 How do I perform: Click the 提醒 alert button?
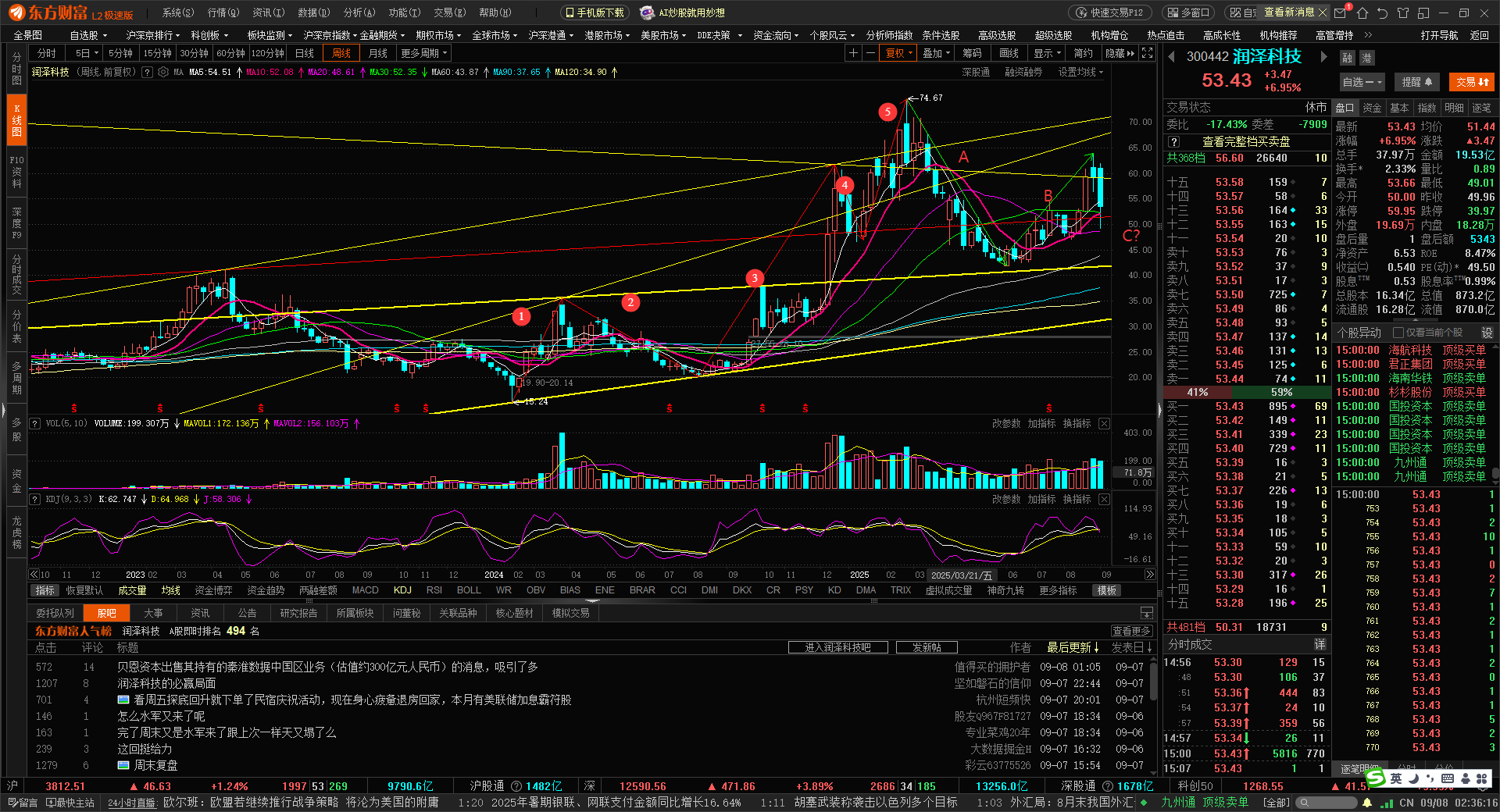pos(1416,82)
